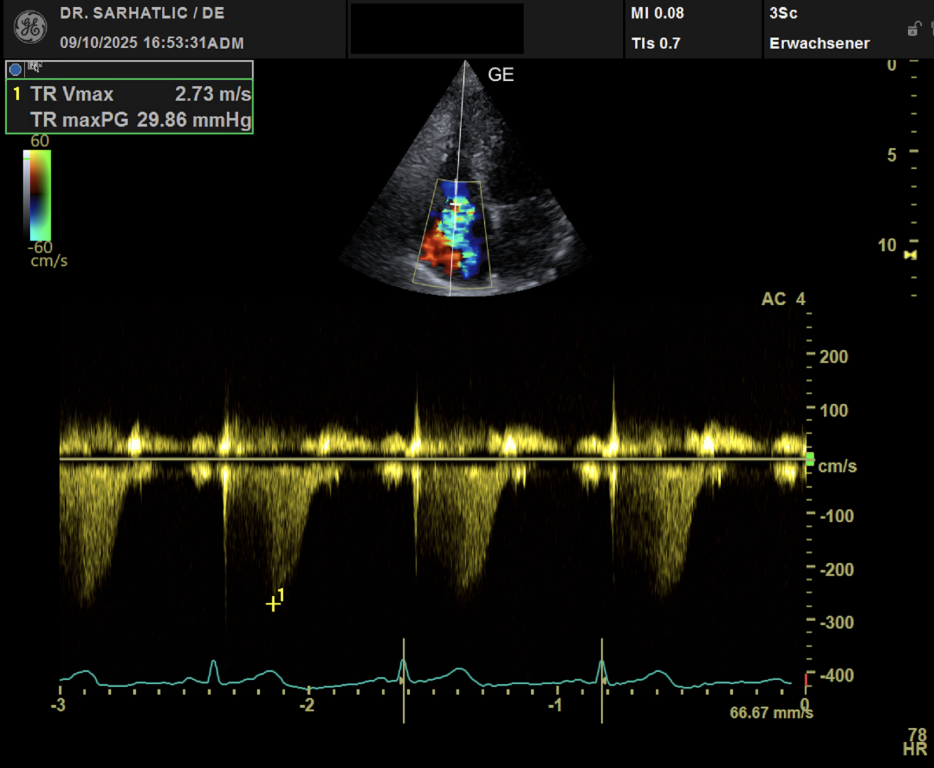Select the yellow caliper cross marker 1
Image resolution: width=934 pixels, height=768 pixels.
pyautogui.click(x=272, y=604)
